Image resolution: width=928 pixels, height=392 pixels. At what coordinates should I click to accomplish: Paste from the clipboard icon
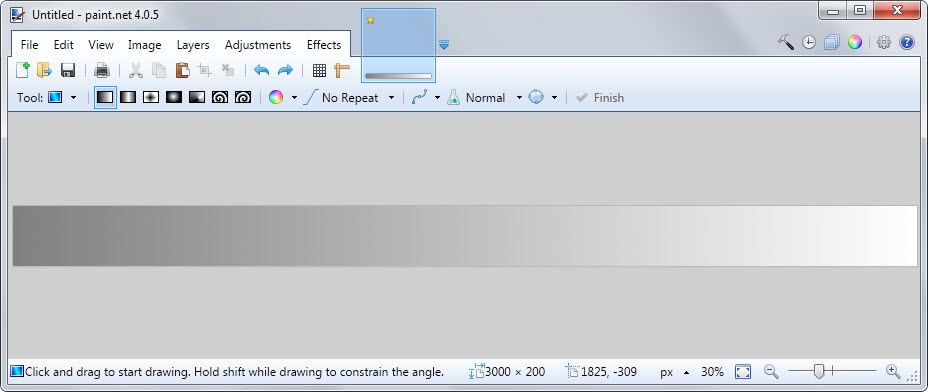(182, 70)
